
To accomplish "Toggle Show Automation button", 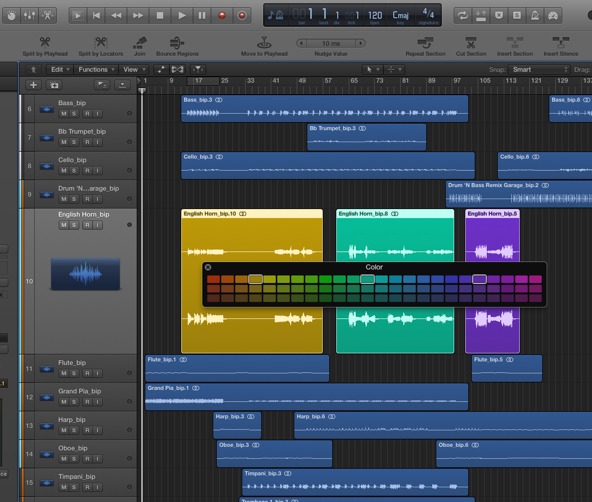I will (x=160, y=69).
